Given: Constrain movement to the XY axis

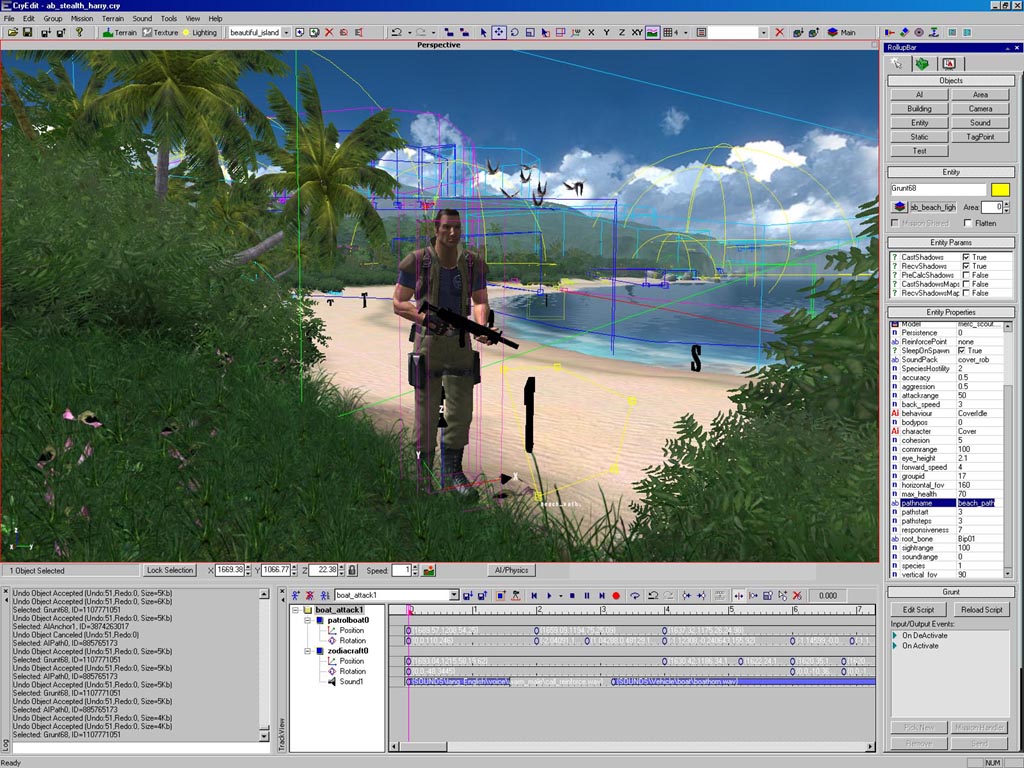Looking at the screenshot, I should (x=637, y=32).
